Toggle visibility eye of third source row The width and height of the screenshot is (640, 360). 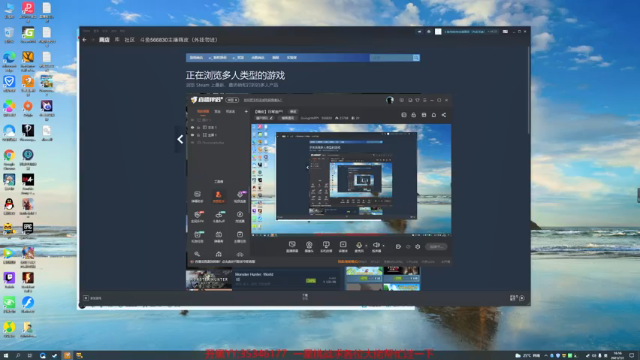pos(193,135)
